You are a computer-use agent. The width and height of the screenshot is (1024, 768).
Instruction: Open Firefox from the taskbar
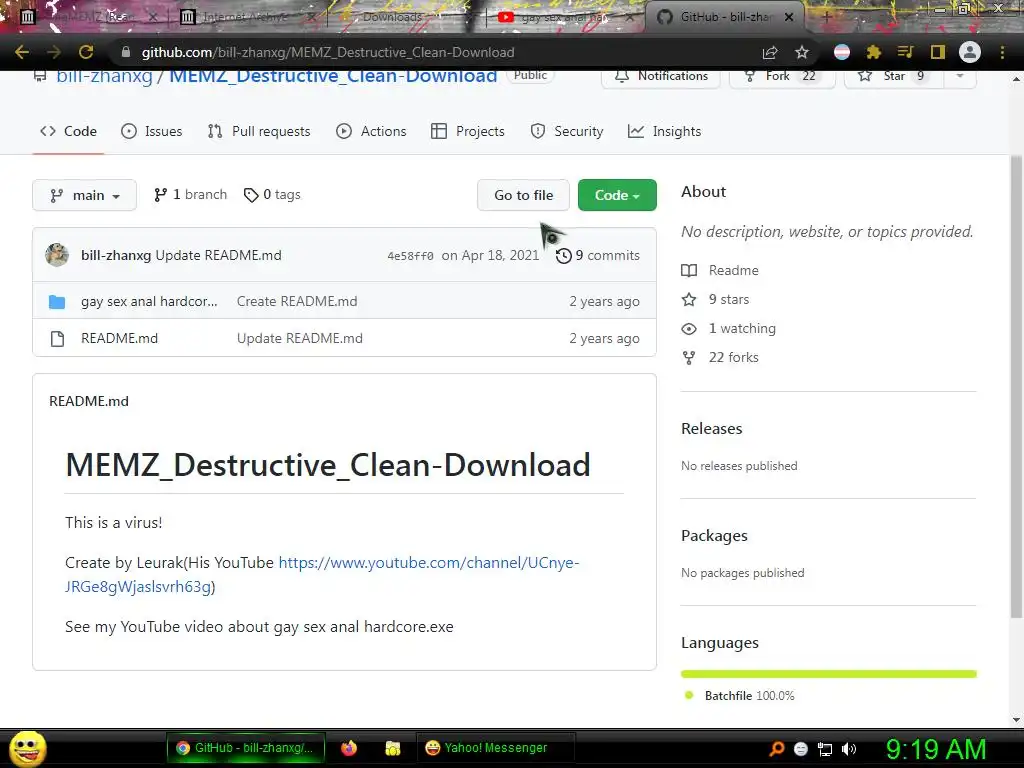349,748
